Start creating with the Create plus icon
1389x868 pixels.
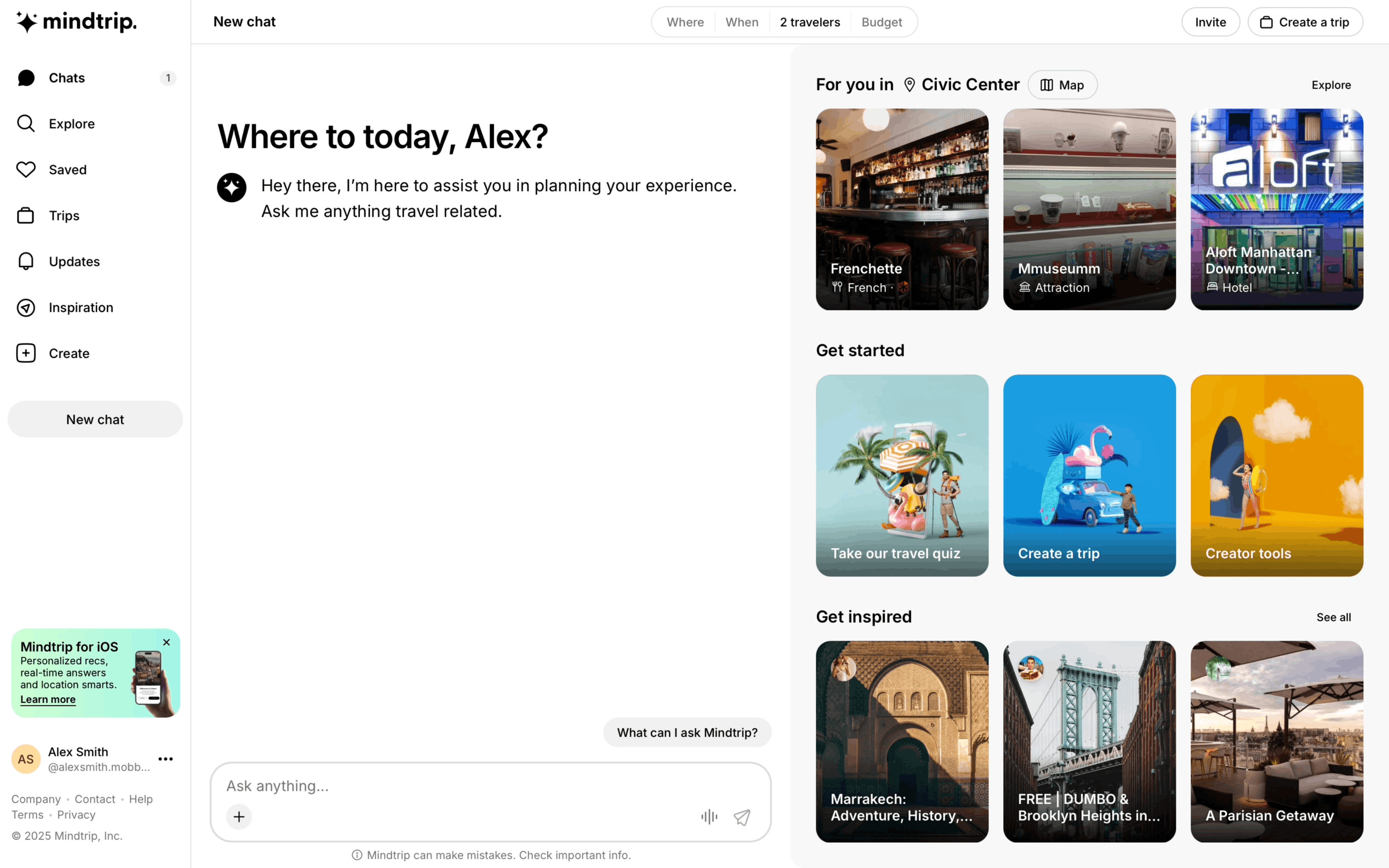coord(26,353)
